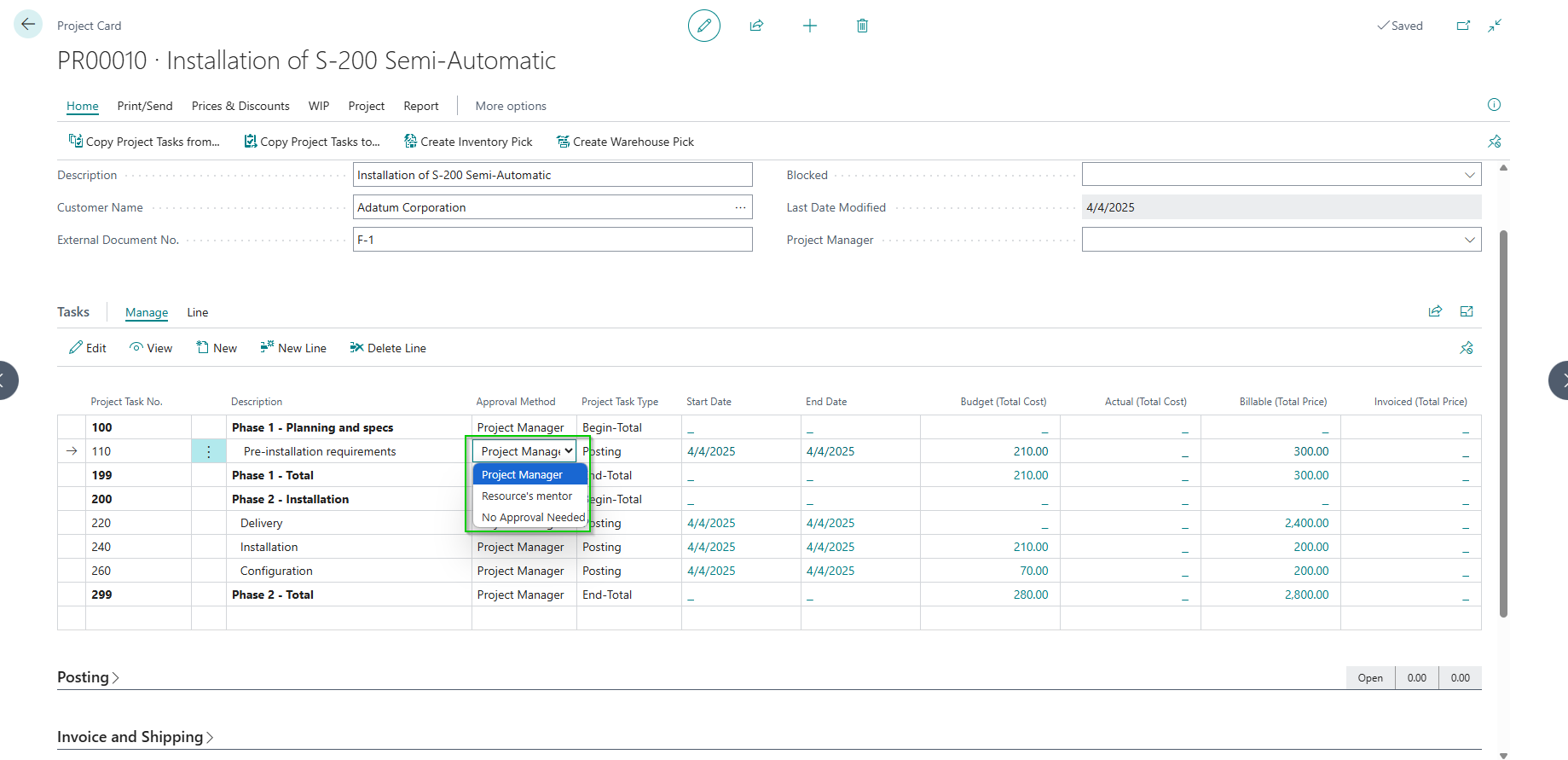The height and width of the screenshot is (760, 1568).
Task: Click the External Document No. field
Action: point(552,240)
